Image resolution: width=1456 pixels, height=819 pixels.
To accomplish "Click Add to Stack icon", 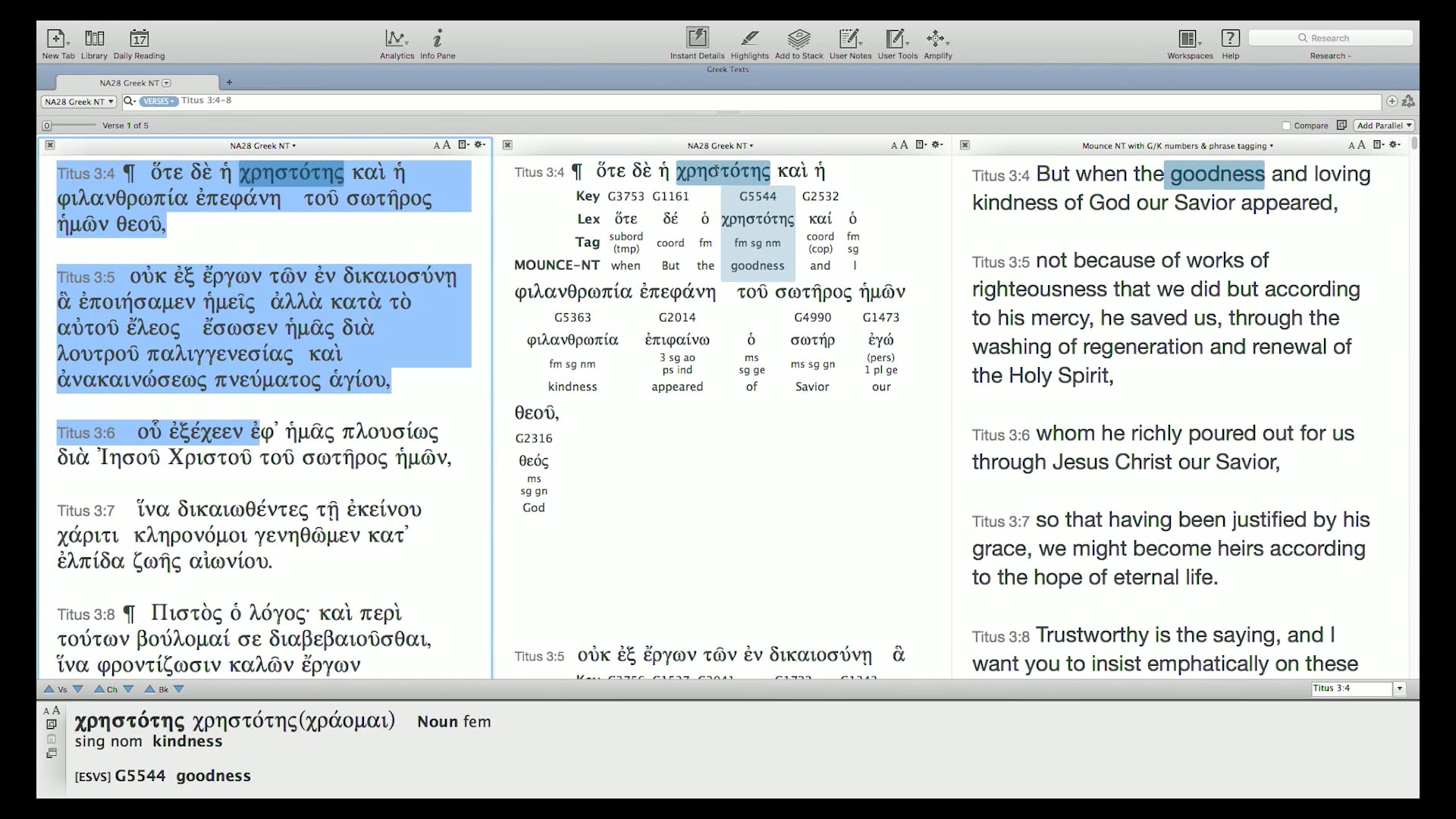I will 799,39.
